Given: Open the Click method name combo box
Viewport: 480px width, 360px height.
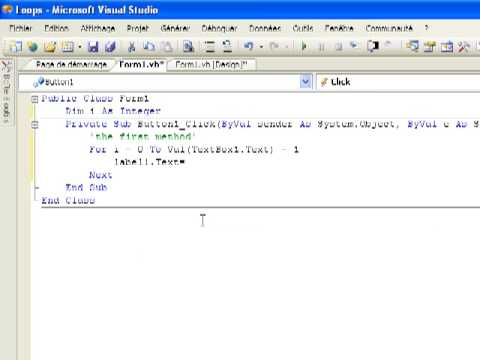Looking at the screenshot, I should 398,82.
